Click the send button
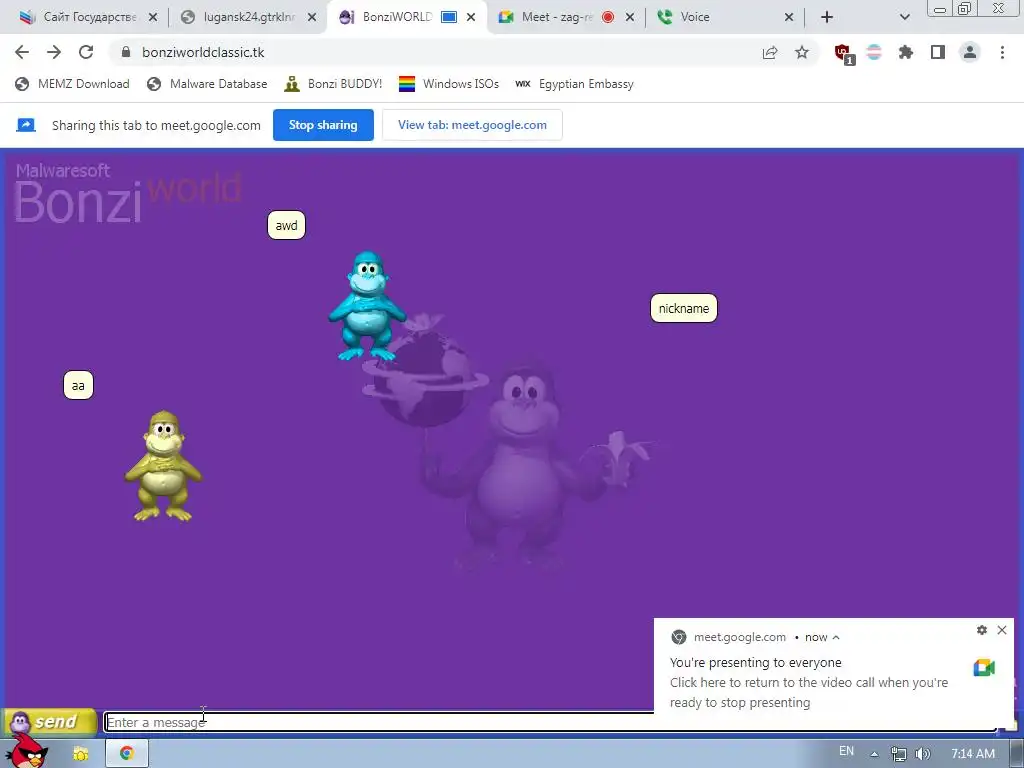The width and height of the screenshot is (1024, 768). [50, 722]
